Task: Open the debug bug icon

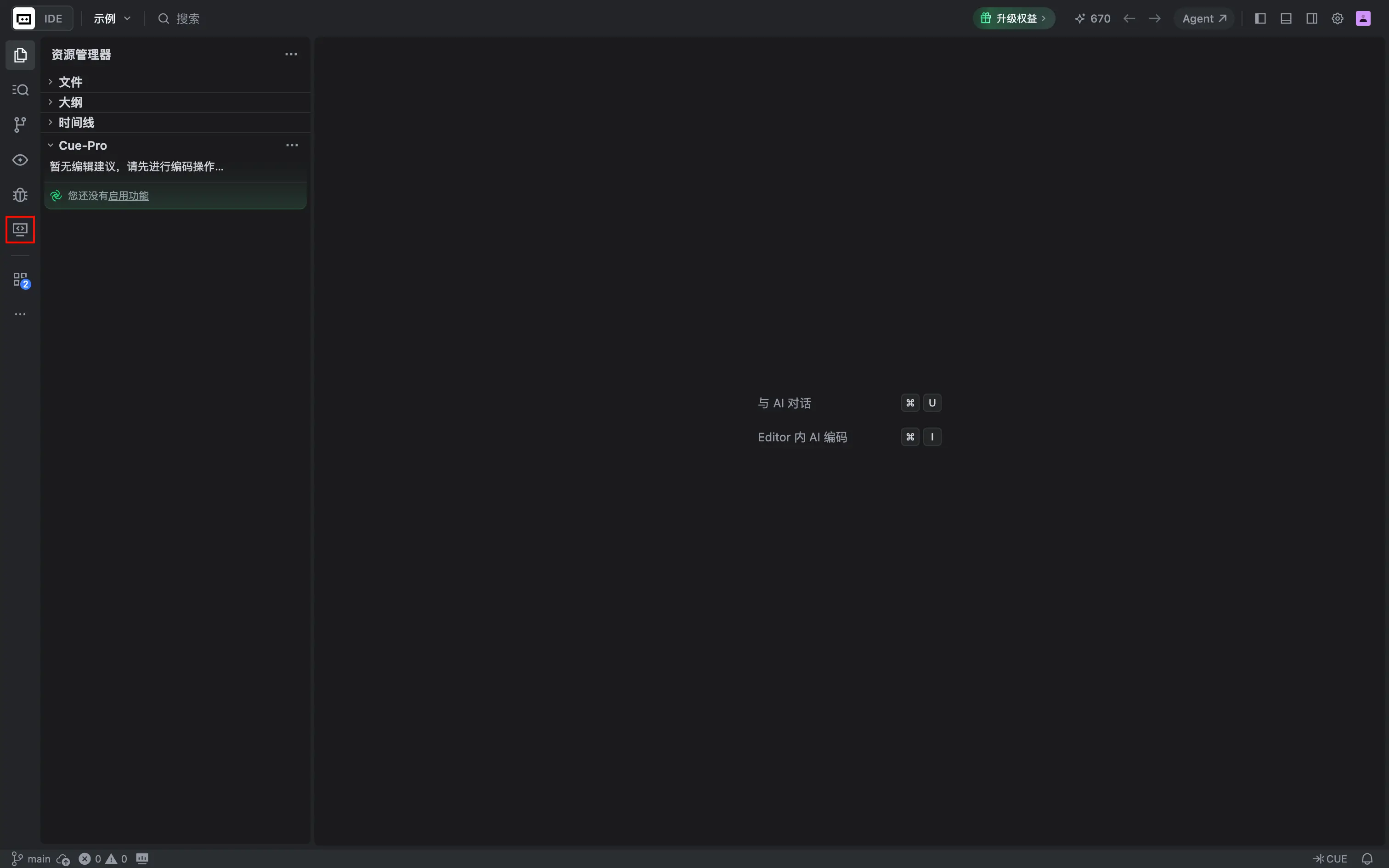Action: click(20, 195)
